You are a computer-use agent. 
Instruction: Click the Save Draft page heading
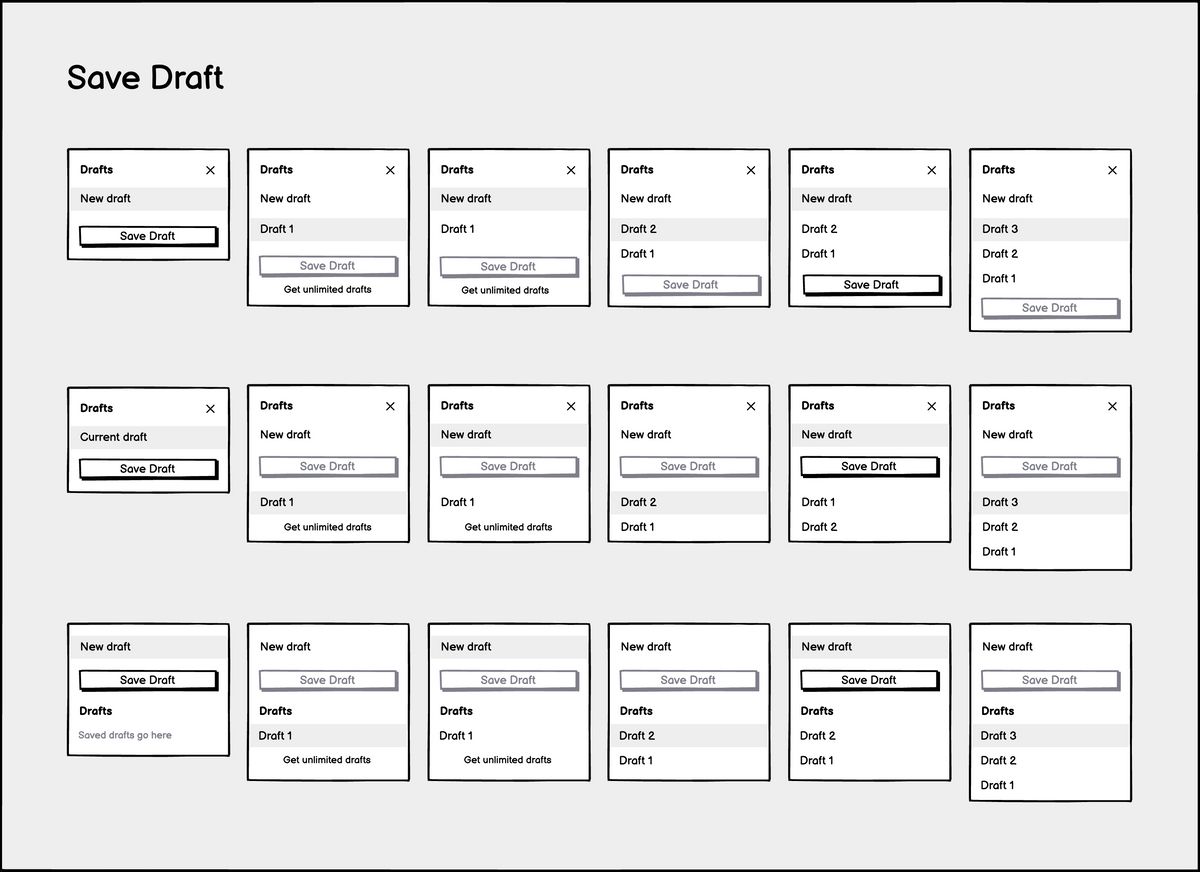[145, 78]
